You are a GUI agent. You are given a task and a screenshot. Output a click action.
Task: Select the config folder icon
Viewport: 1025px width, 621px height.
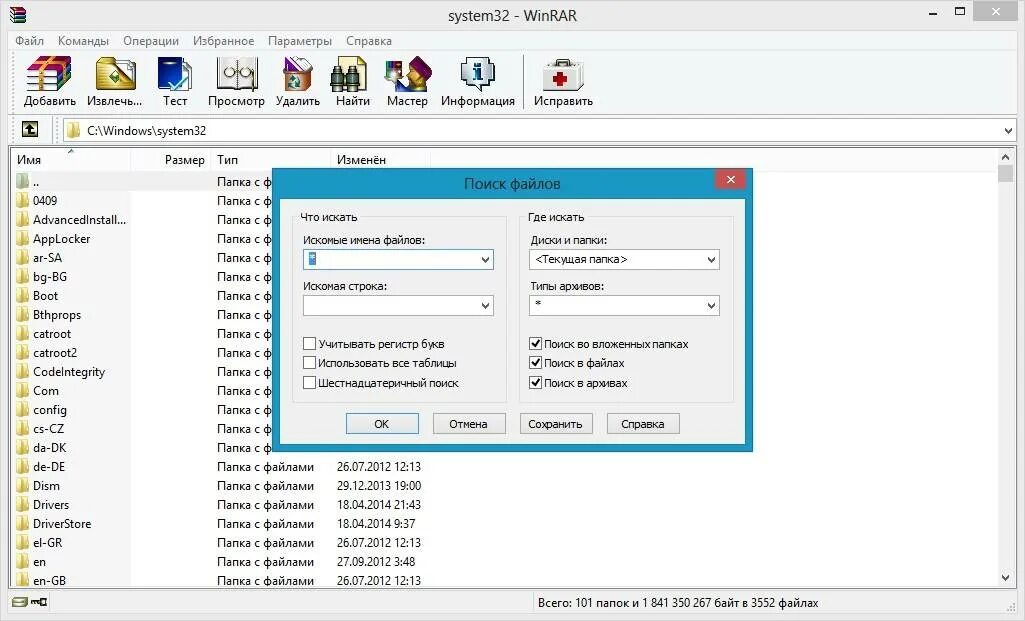click(x=23, y=409)
